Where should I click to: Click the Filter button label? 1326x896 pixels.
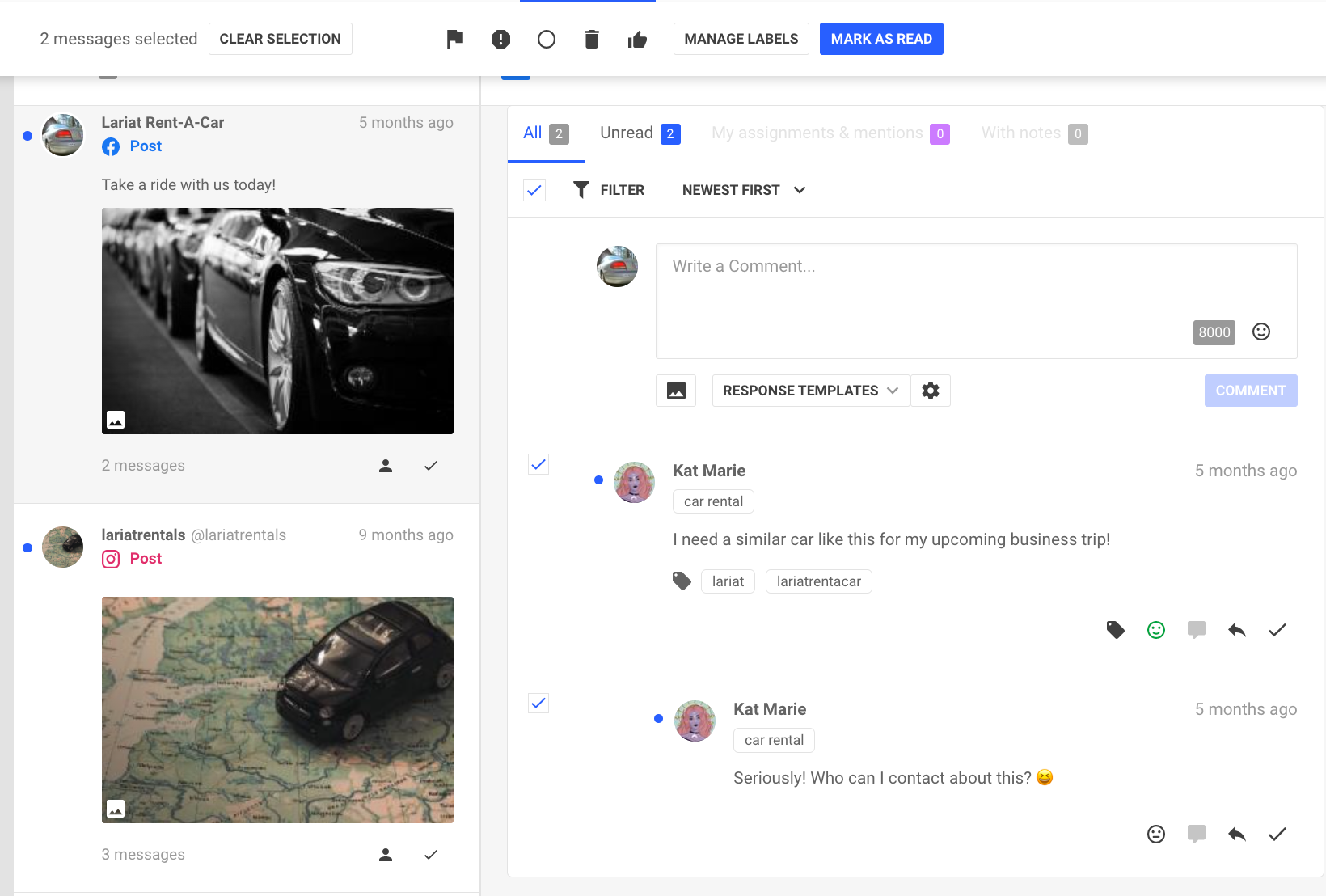pos(623,190)
